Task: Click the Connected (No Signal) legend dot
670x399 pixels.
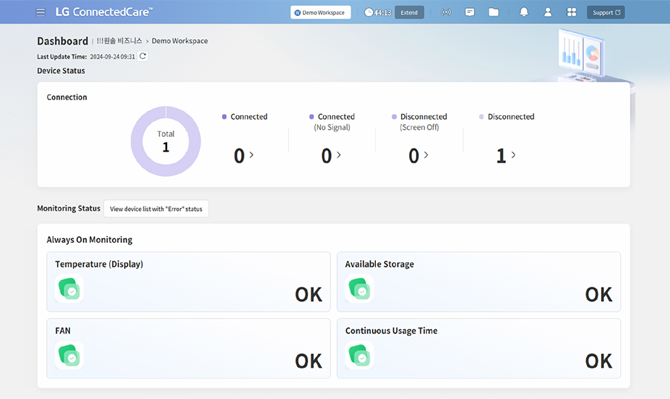Action: click(x=311, y=117)
